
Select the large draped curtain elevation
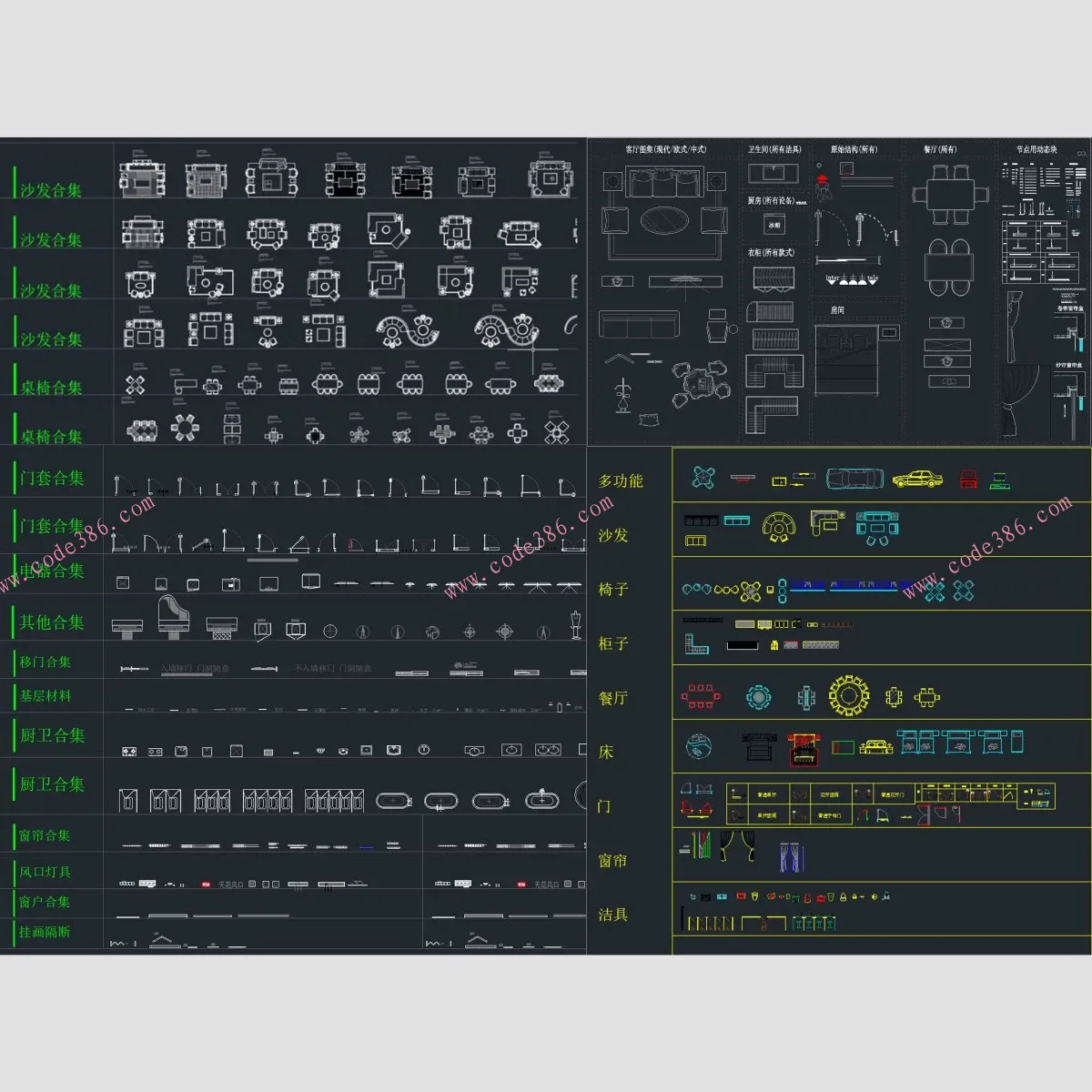pyautogui.click(x=1021, y=402)
